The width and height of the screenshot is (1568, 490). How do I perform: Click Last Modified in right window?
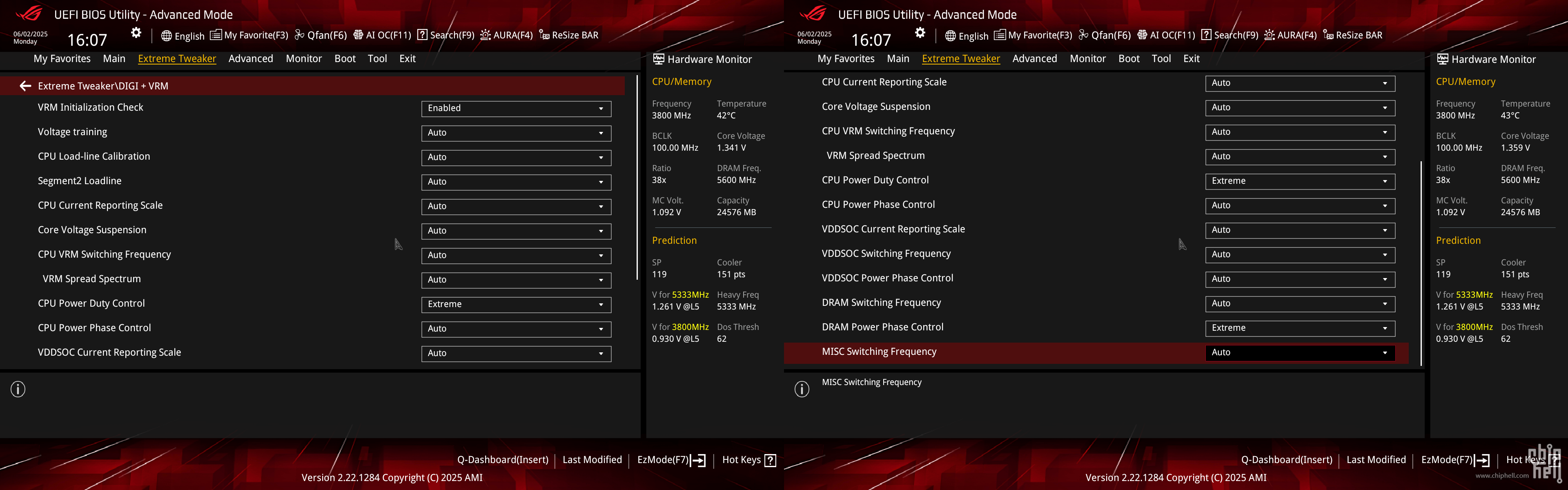[x=1376, y=460]
